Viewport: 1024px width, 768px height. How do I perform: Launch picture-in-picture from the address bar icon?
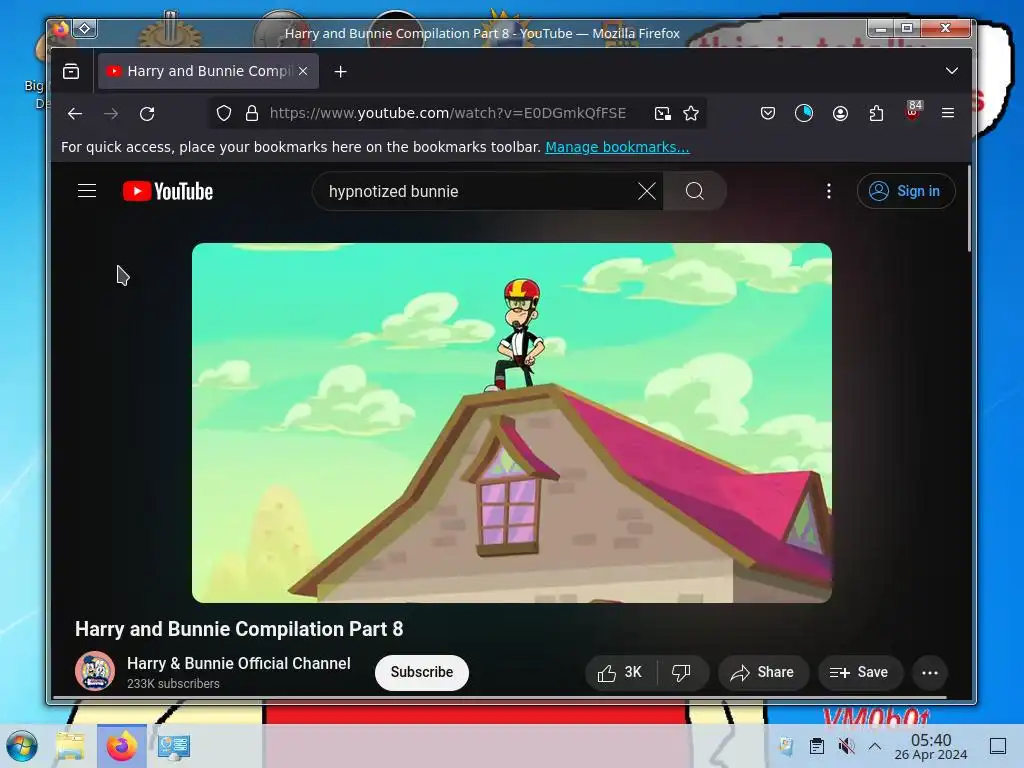pos(662,114)
